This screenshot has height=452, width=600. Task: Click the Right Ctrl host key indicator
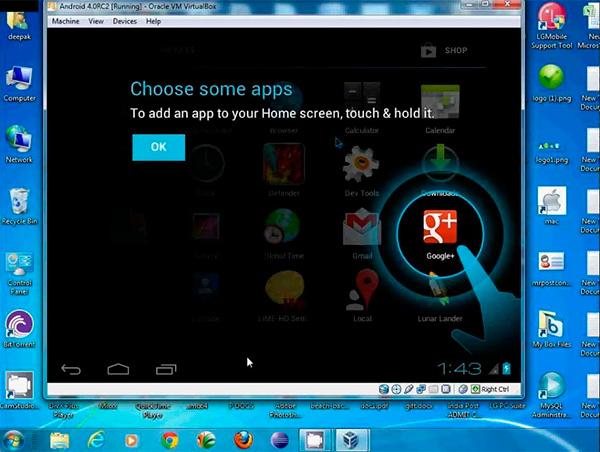pyautogui.click(x=495, y=389)
